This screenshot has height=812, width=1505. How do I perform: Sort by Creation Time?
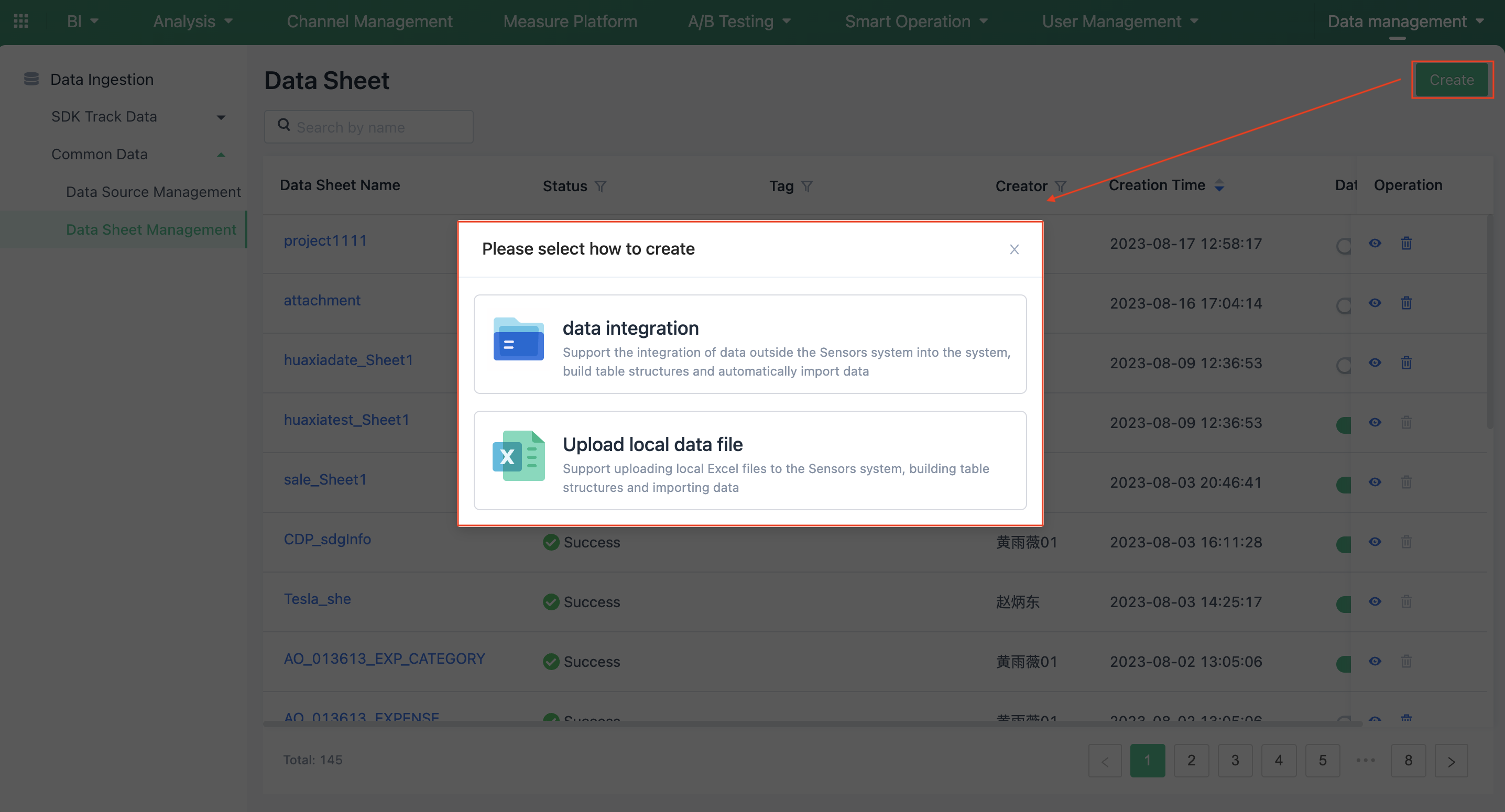pos(1219,185)
